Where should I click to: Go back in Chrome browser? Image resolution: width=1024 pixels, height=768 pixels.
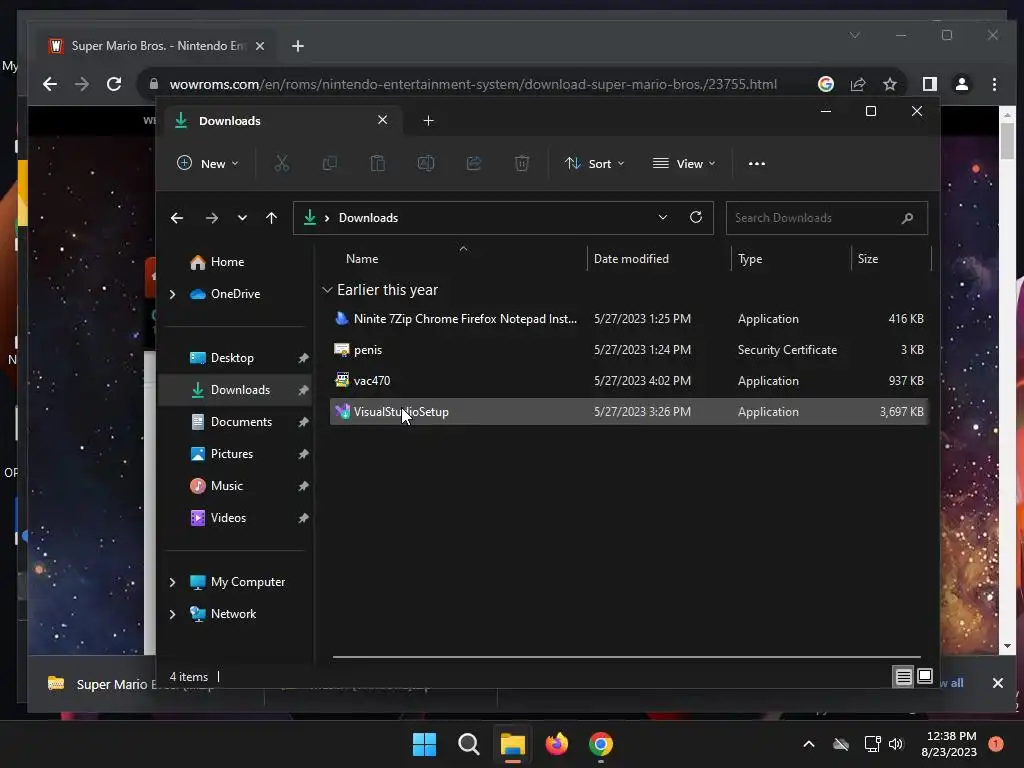(50, 84)
